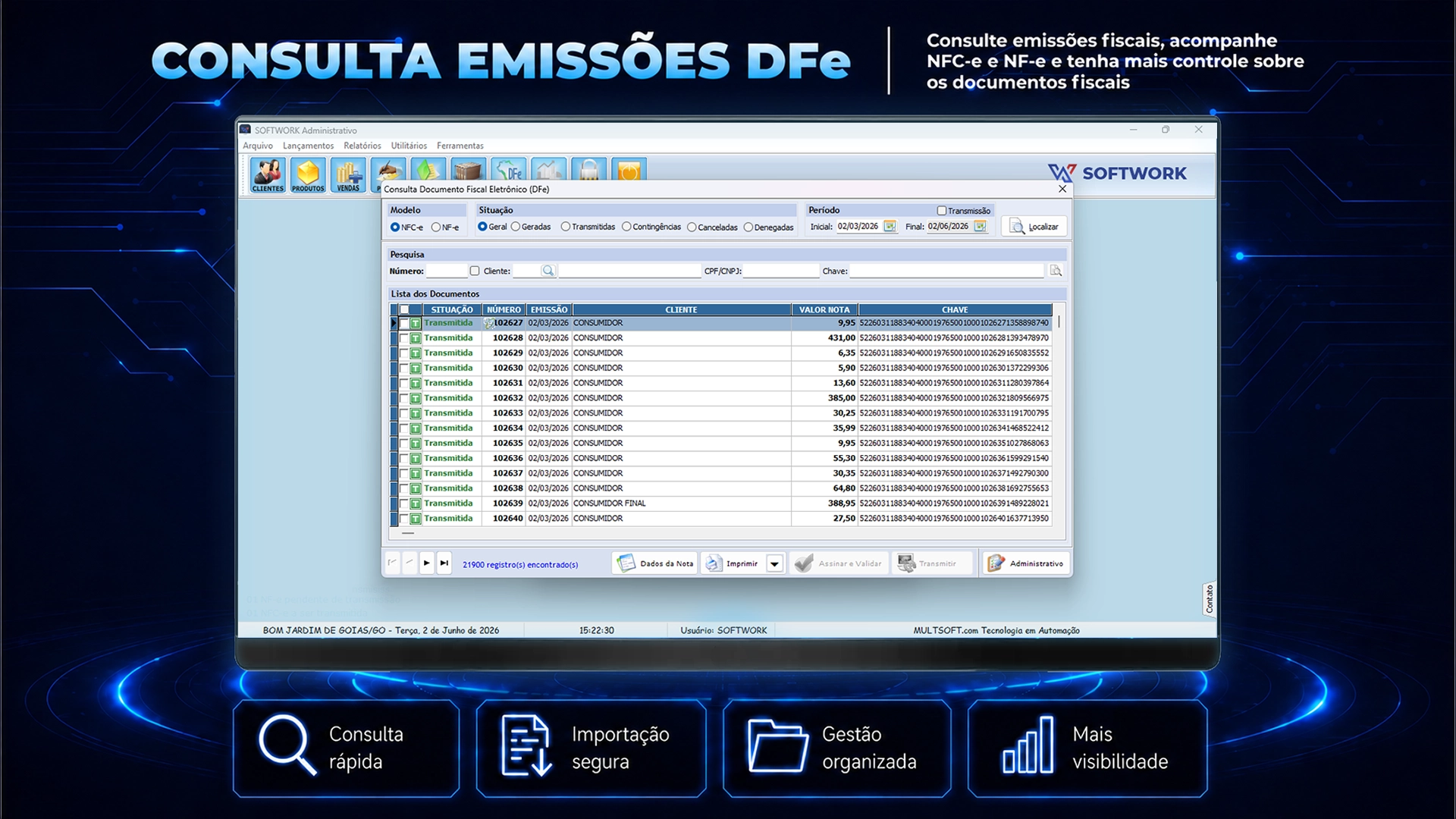Open calendar picker for Inicial date
This screenshot has width=1456, height=819.
click(x=890, y=227)
